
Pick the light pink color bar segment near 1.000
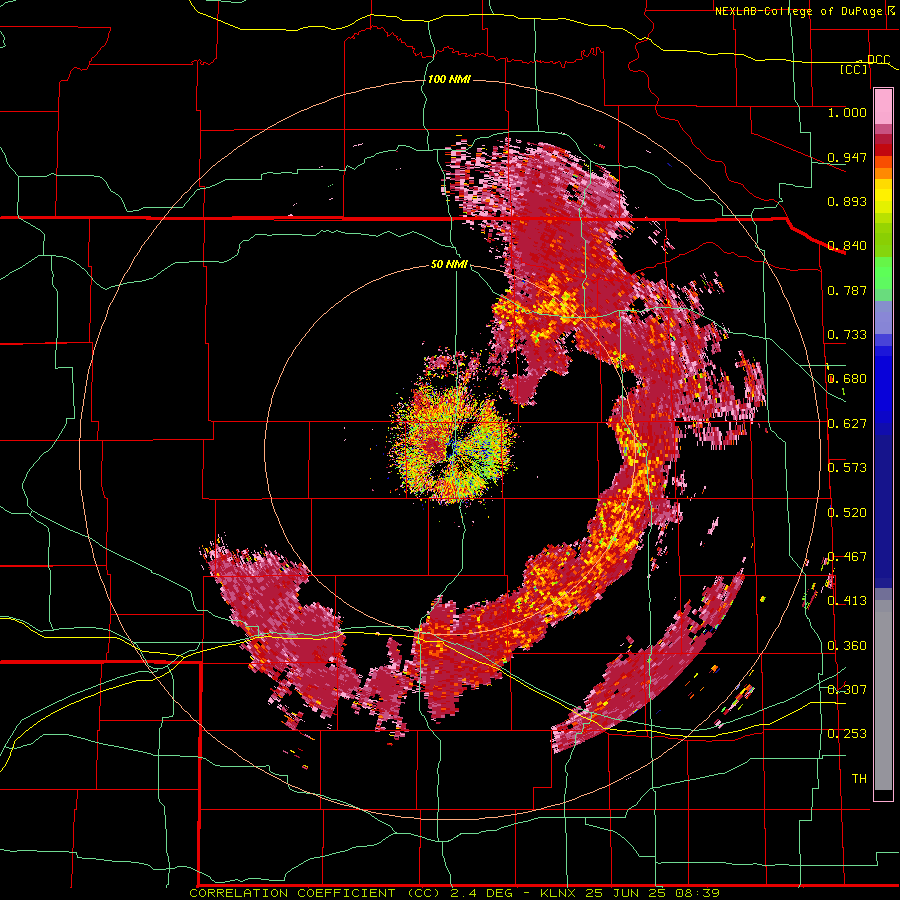[883, 107]
